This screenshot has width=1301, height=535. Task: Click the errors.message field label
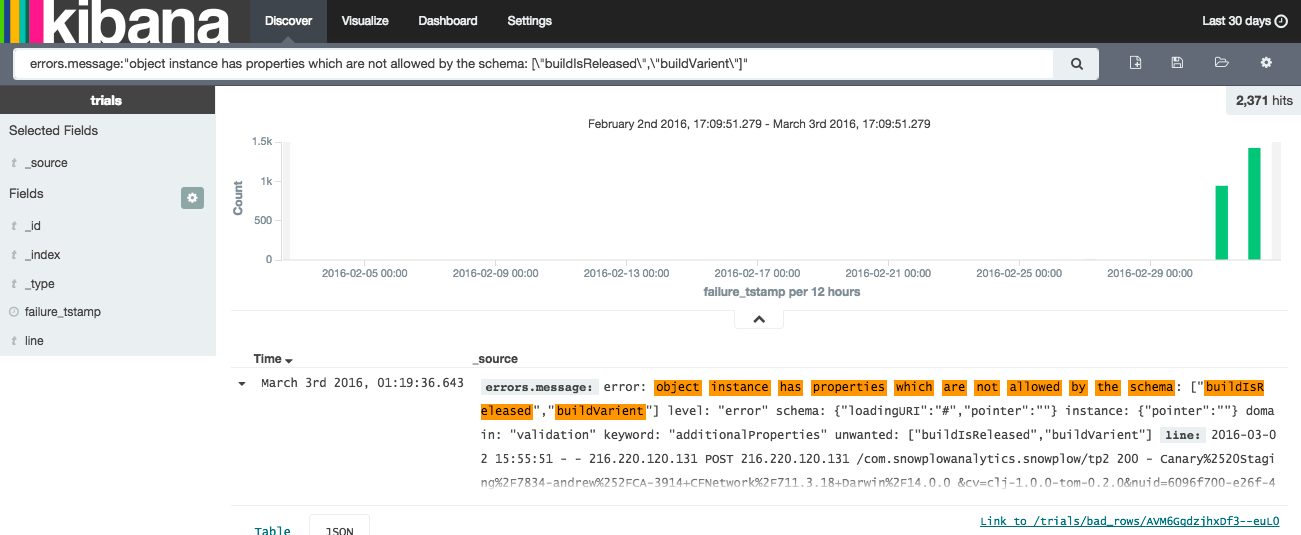[540, 388]
